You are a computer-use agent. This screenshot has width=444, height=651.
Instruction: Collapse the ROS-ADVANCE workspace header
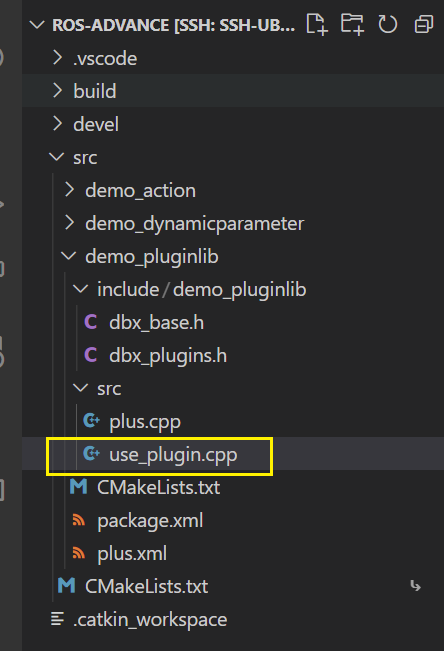pyautogui.click(x=37, y=25)
